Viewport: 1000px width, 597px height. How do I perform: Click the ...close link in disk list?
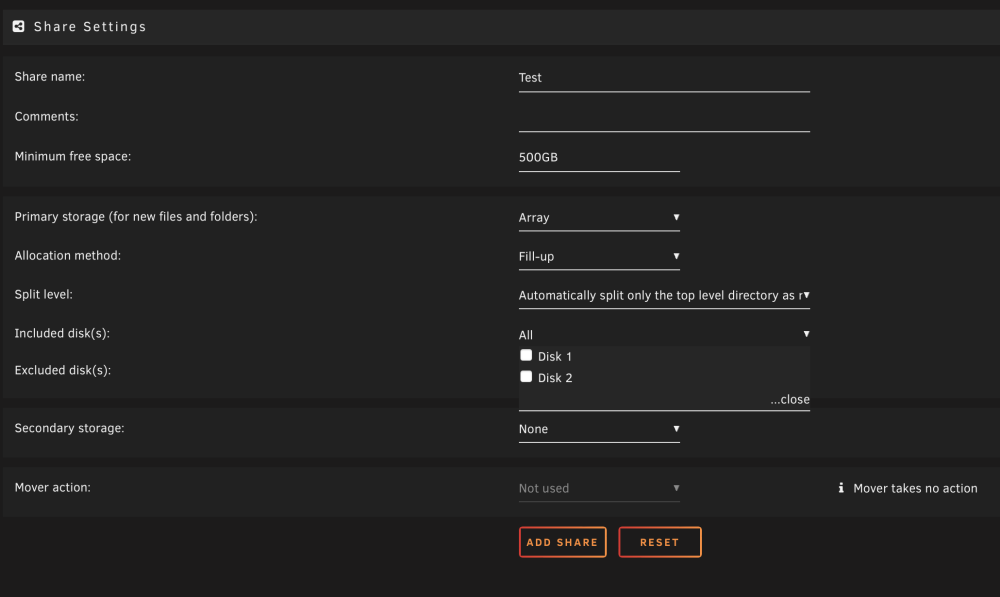pos(790,399)
